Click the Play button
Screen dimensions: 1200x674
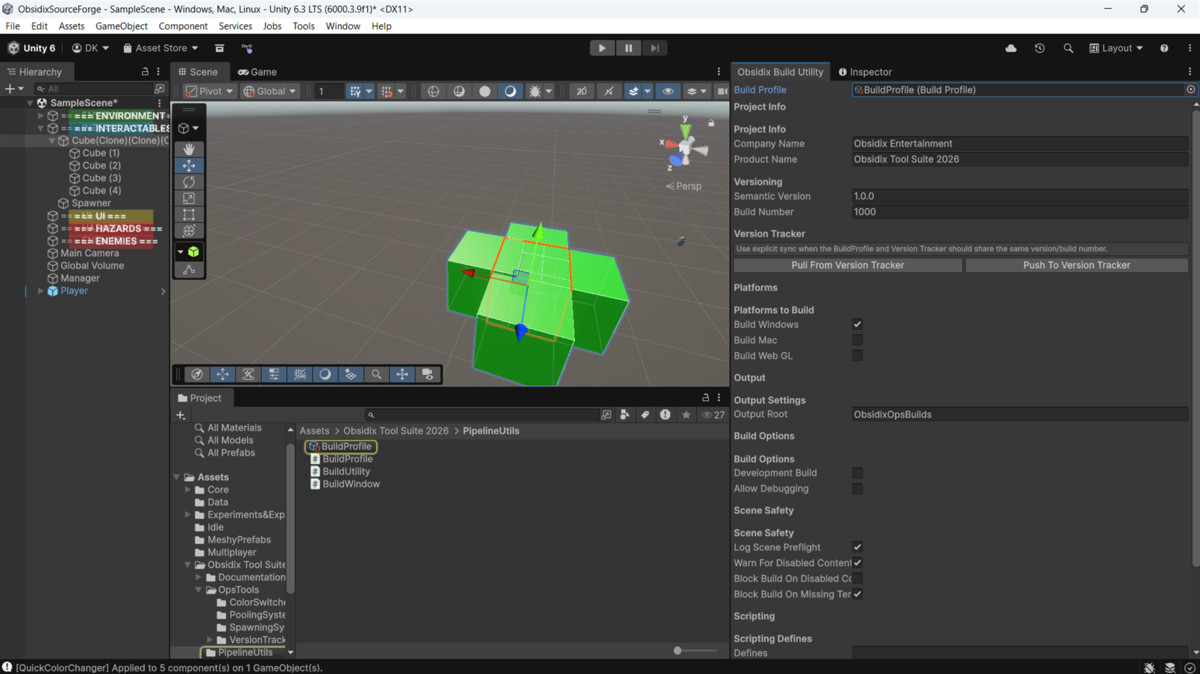[601, 48]
